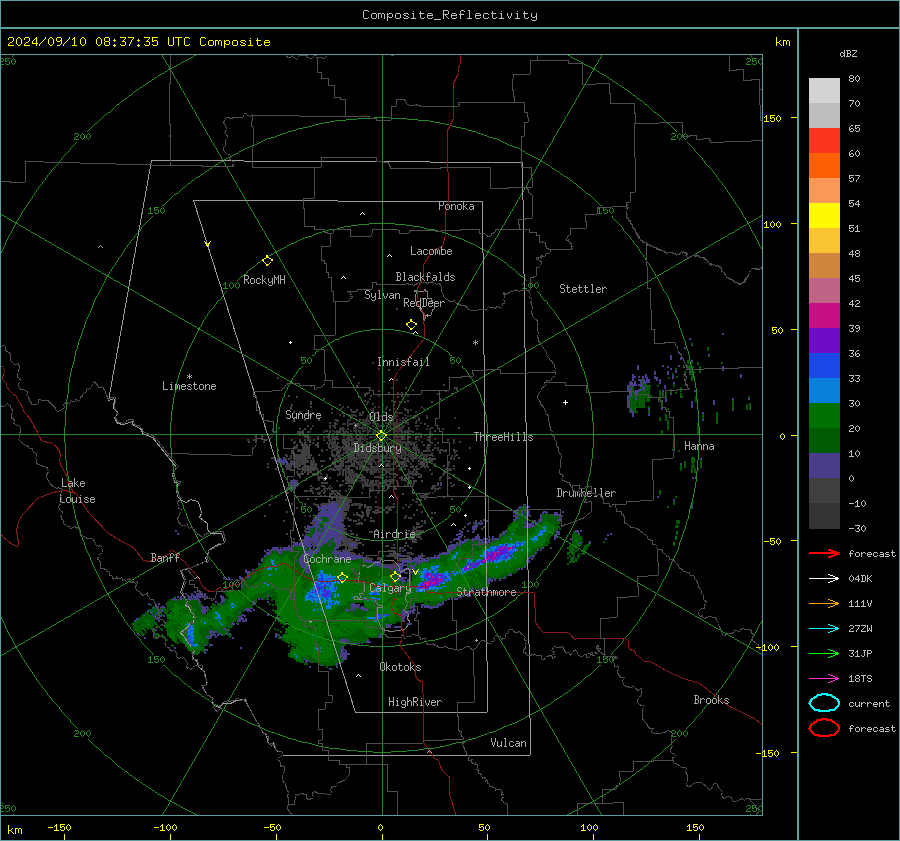Click the magenta swatch between 42 and 39 dBZ
This screenshot has height=841, width=900.
tap(824, 315)
